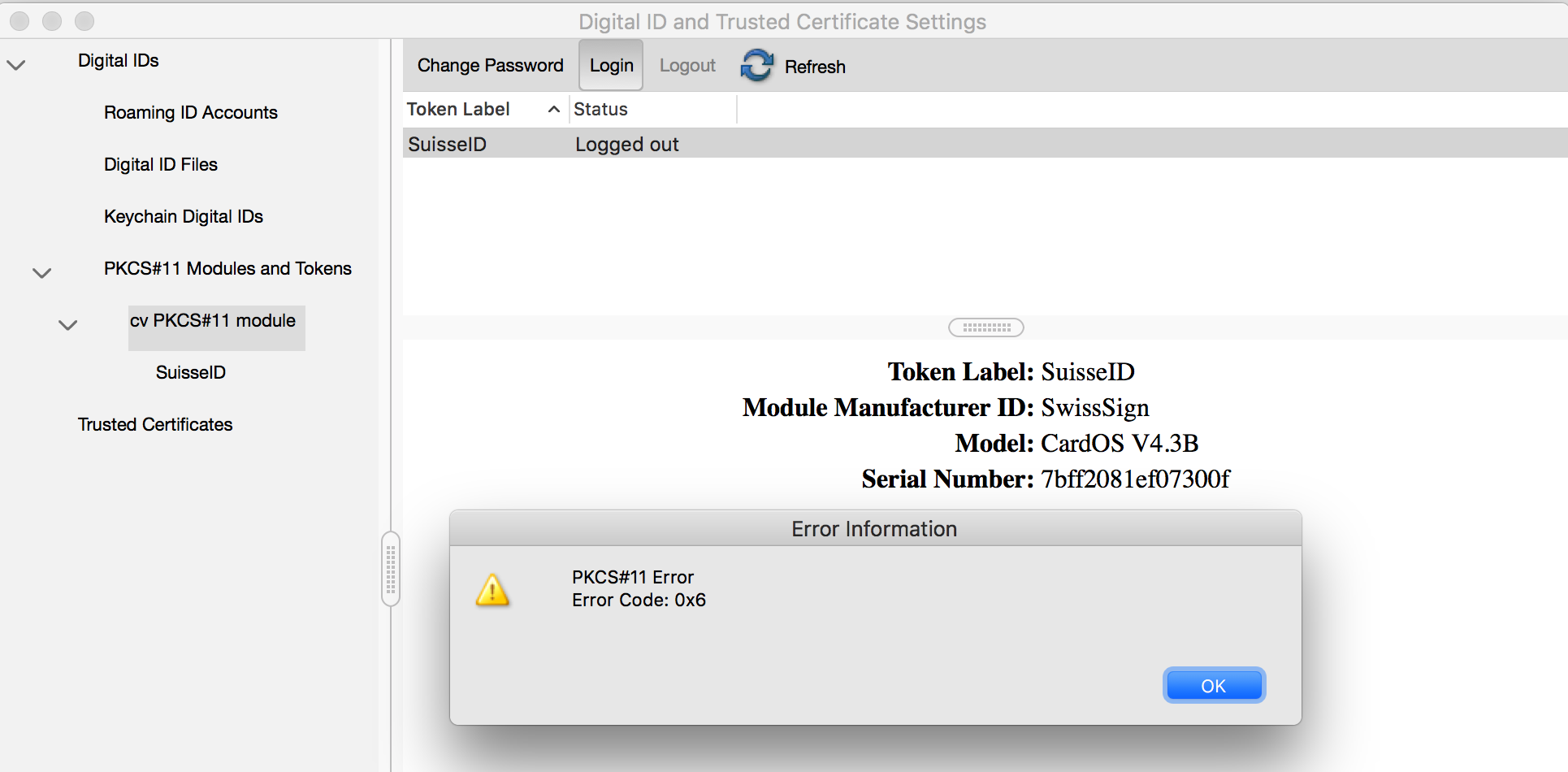The width and height of the screenshot is (1568, 772).
Task: Click the Logout toolbar button
Action: [x=687, y=66]
